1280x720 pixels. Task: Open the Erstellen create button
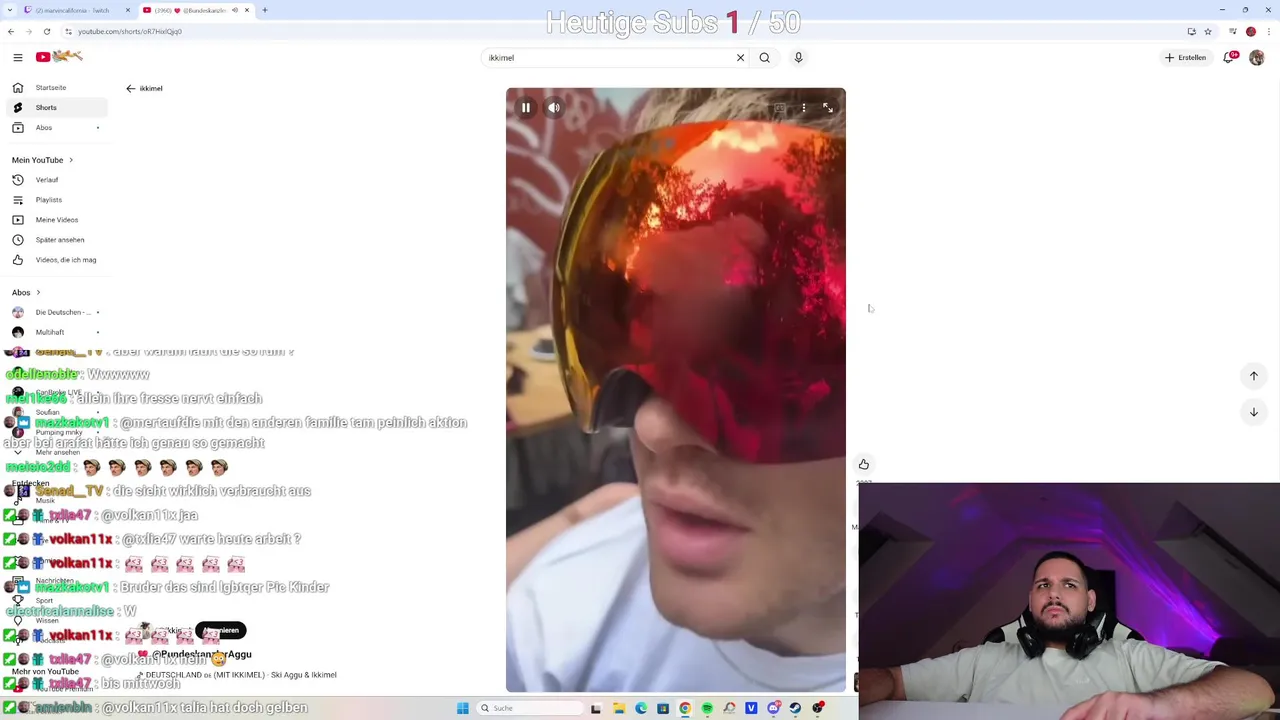[x=1185, y=58]
